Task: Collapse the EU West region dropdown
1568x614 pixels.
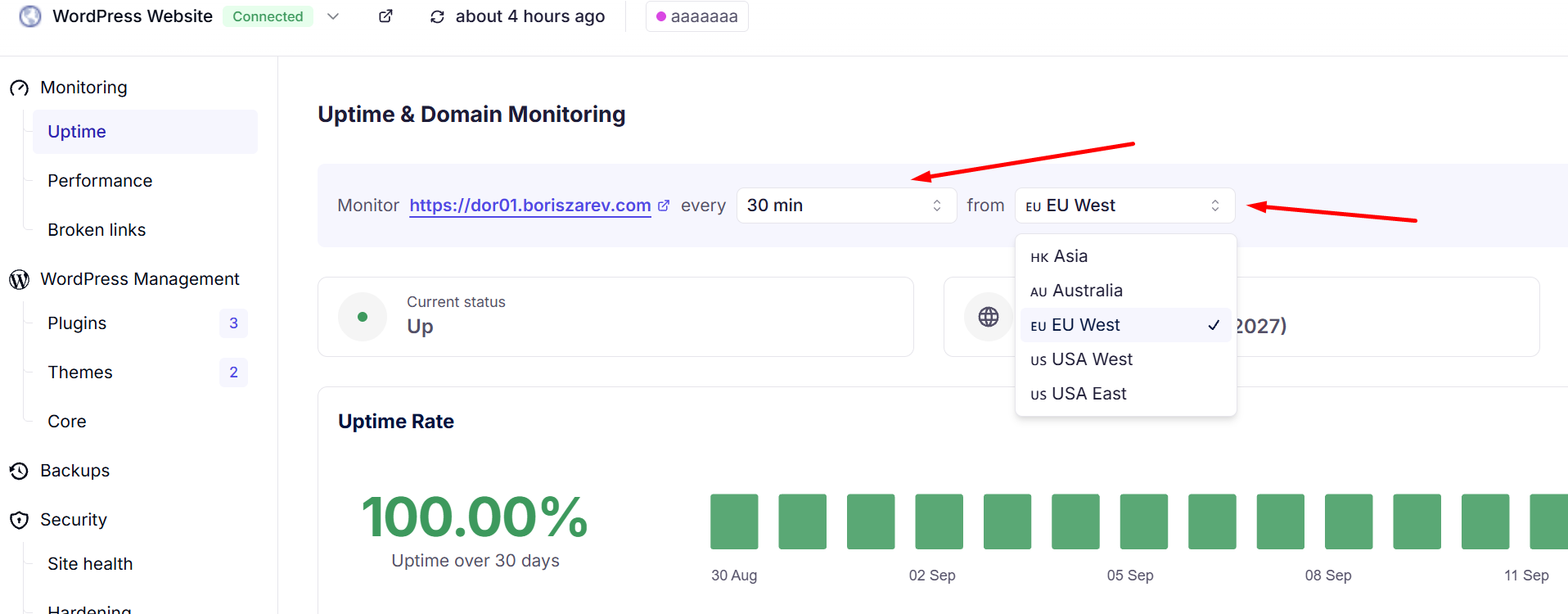Action: [x=1124, y=205]
